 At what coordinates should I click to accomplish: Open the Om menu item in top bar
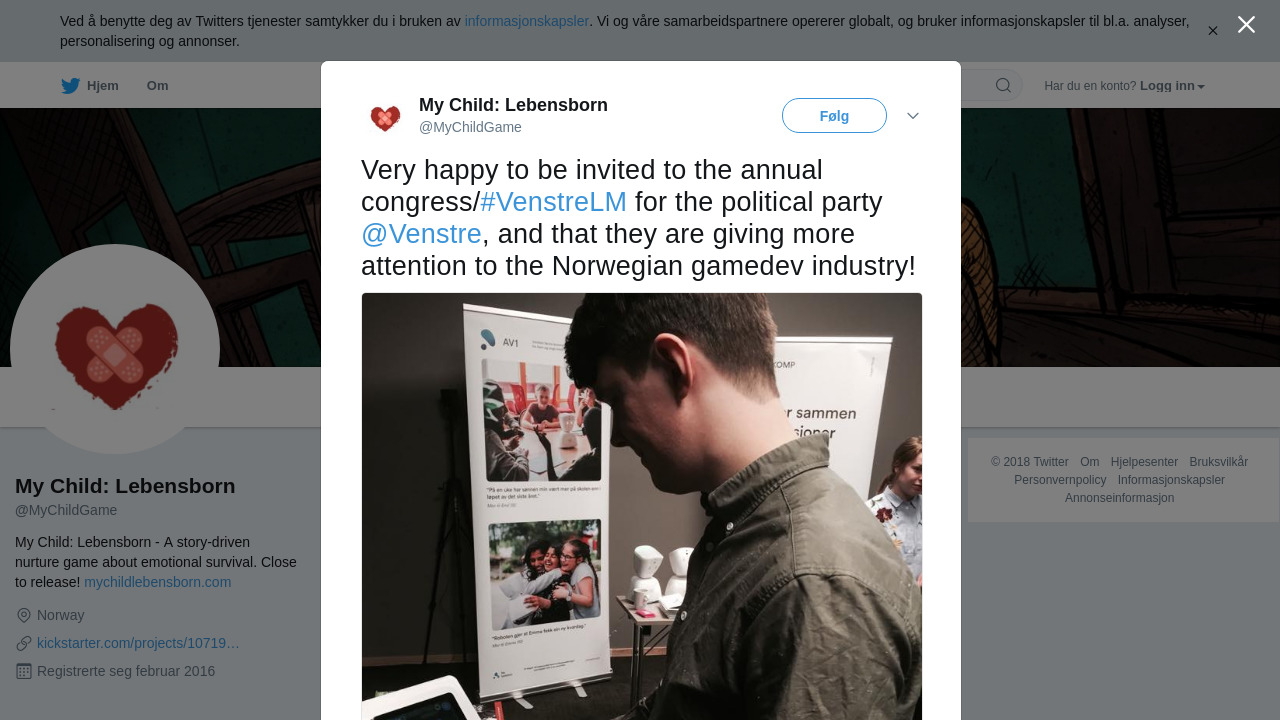pyautogui.click(x=157, y=86)
